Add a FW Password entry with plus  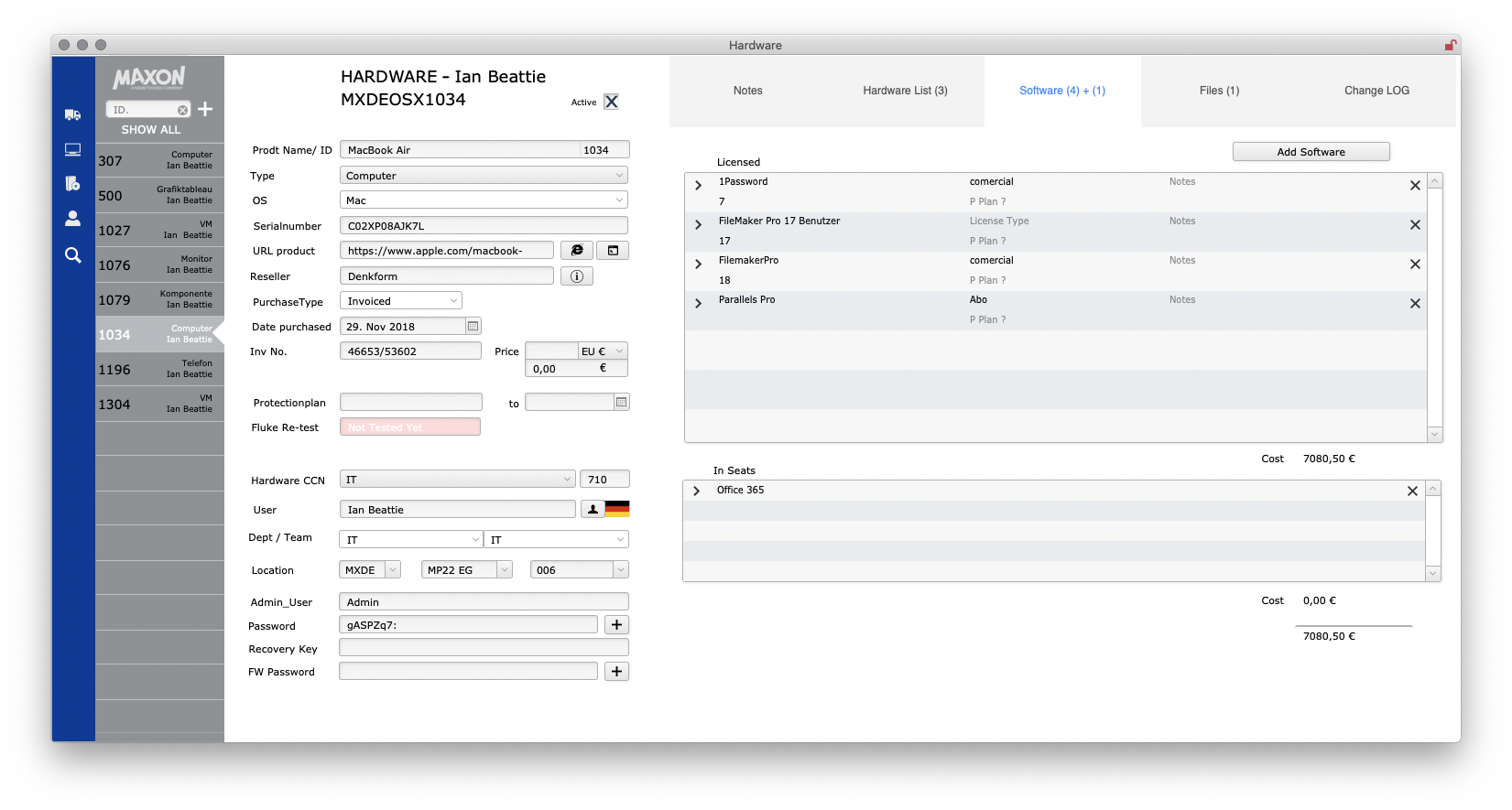coord(617,672)
